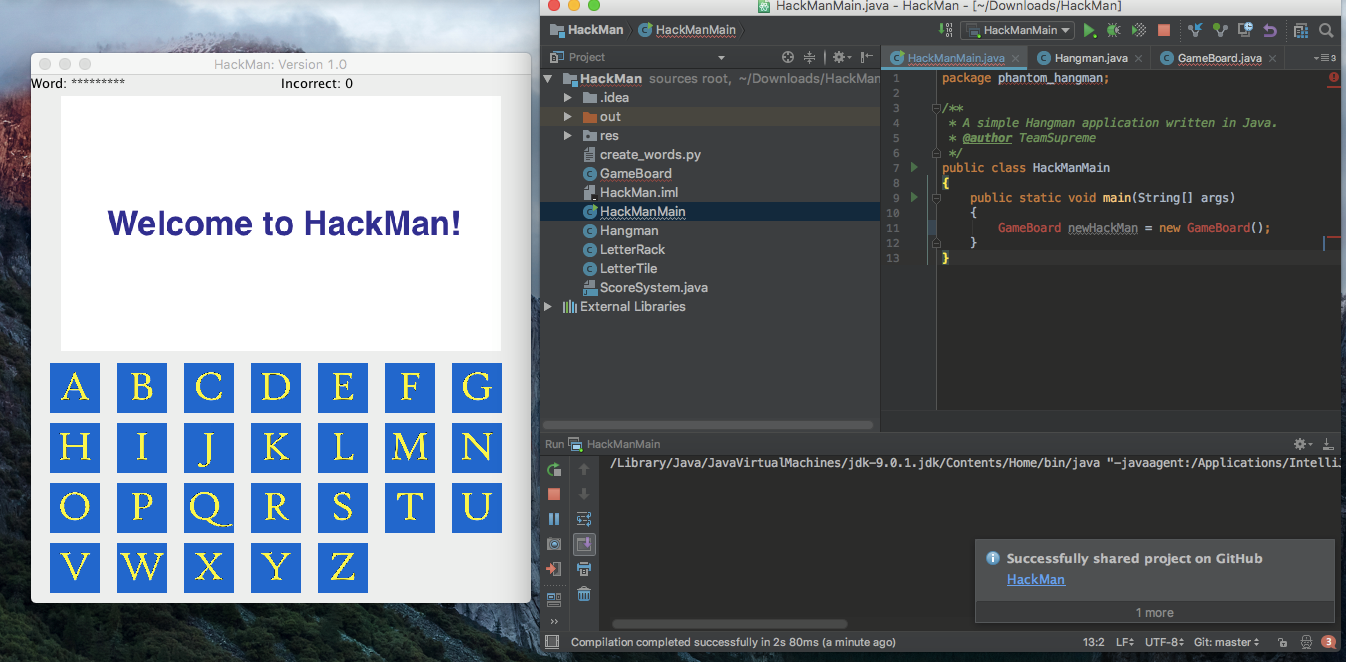Screen dimensions: 1346x662
Task: Expand the .idea folder
Action: 568,98
